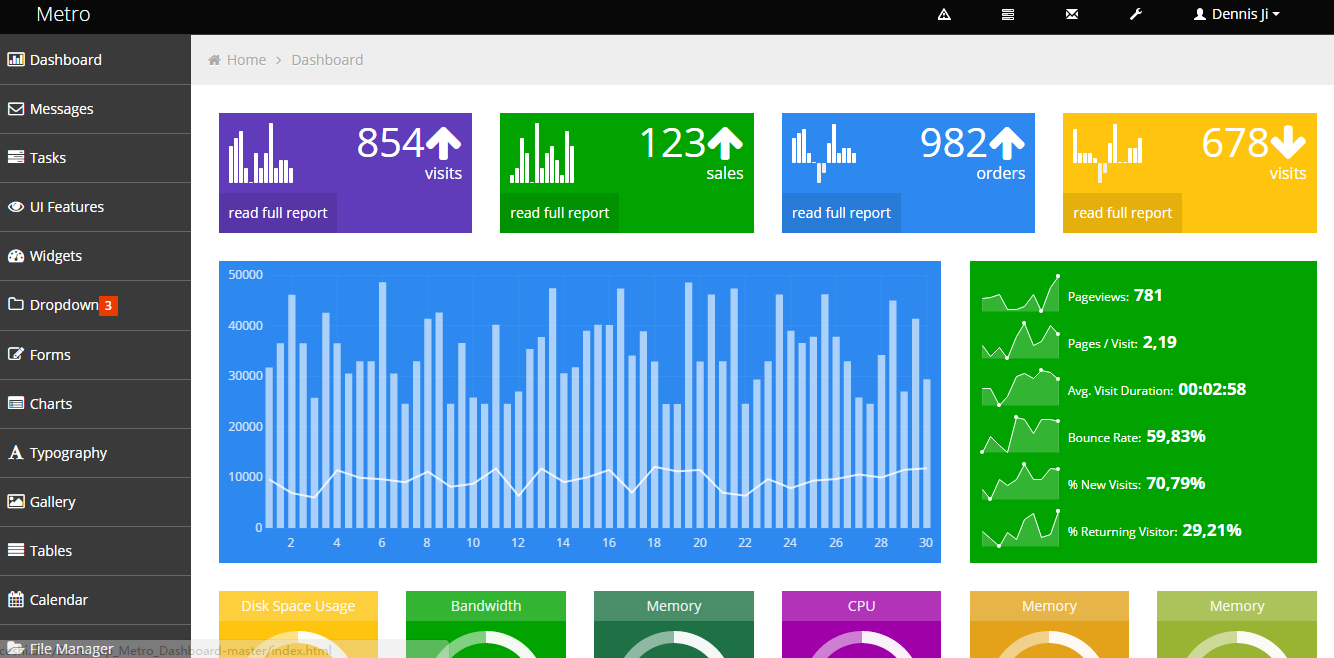Screen dimensions: 1334x658
Task: Click the warning triangle icon in top bar
Action: [944, 14]
